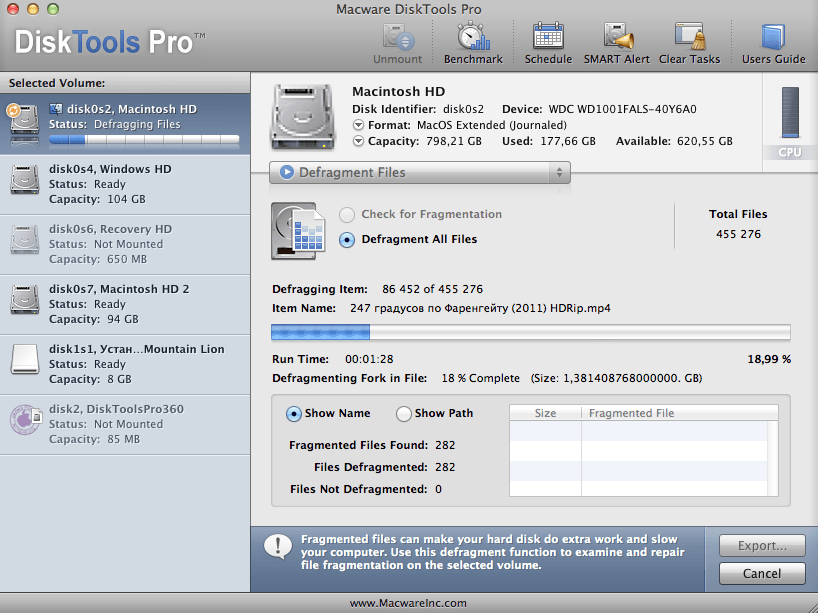Open the Defragment Files function dropdown
The height and width of the screenshot is (613, 818).
tap(419, 173)
